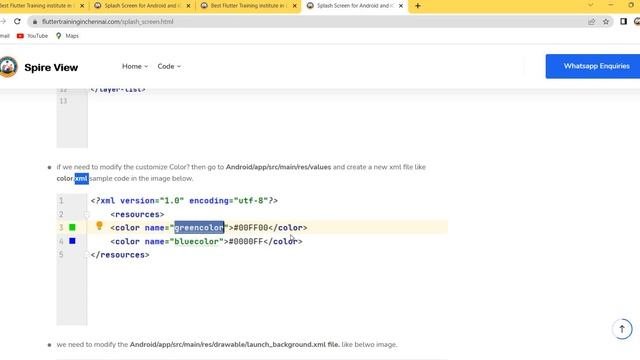The image size is (640, 360).
Task: Click the blue color swatch on line 4
Action: (72, 241)
